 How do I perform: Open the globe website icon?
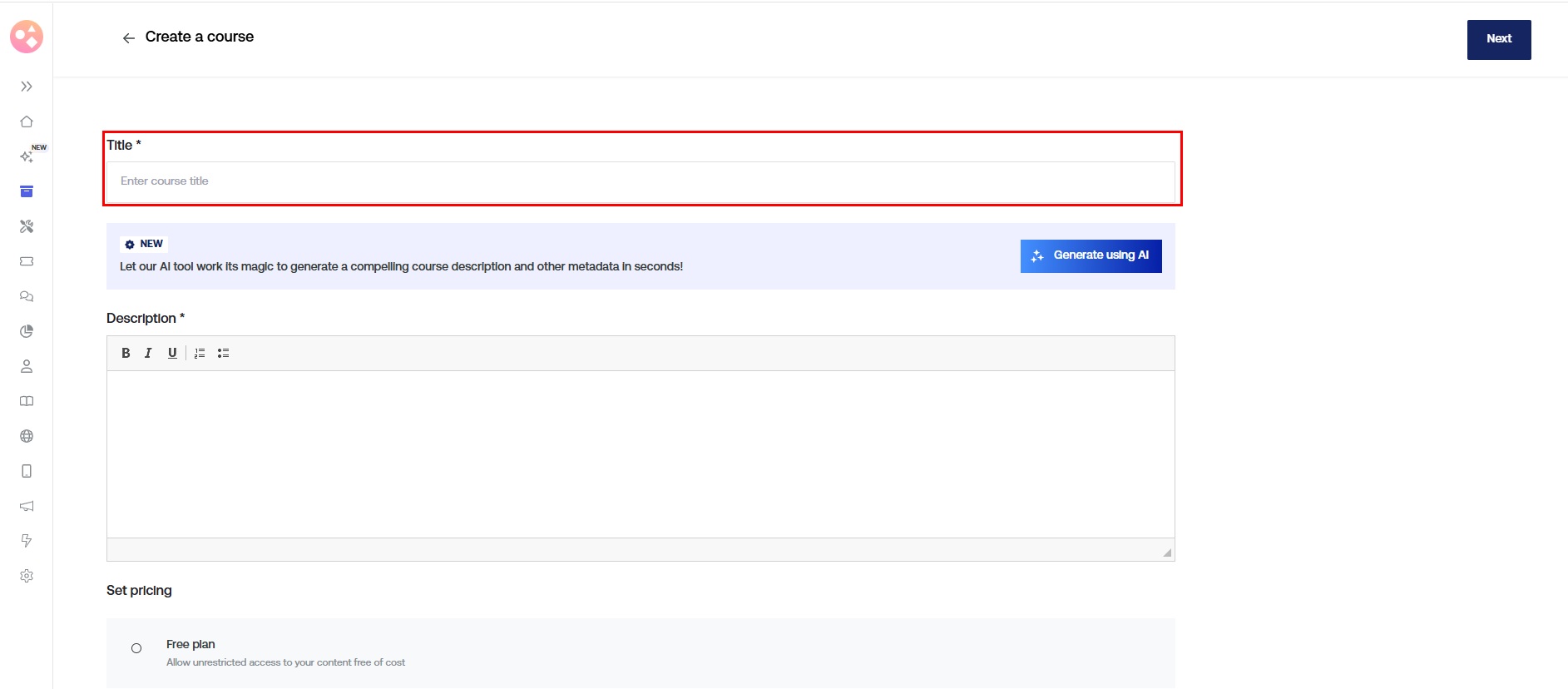point(27,436)
